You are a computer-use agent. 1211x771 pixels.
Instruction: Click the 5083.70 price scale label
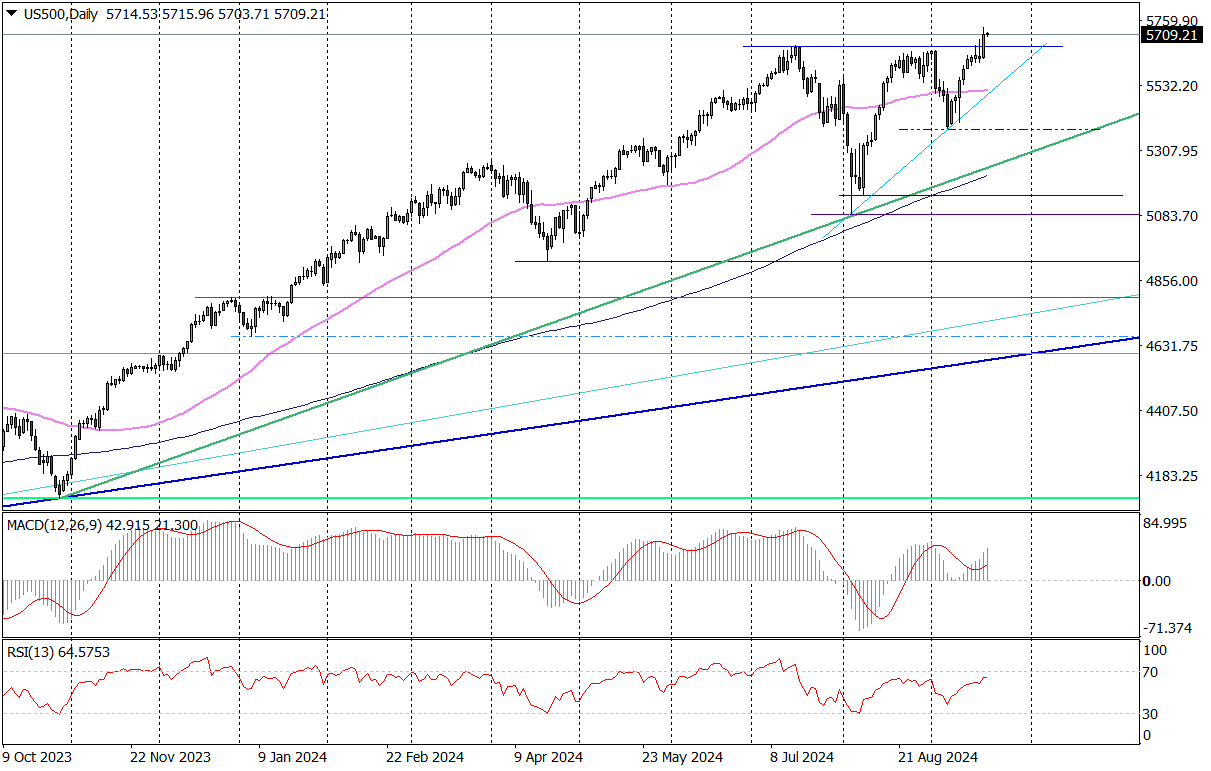tap(1172, 216)
